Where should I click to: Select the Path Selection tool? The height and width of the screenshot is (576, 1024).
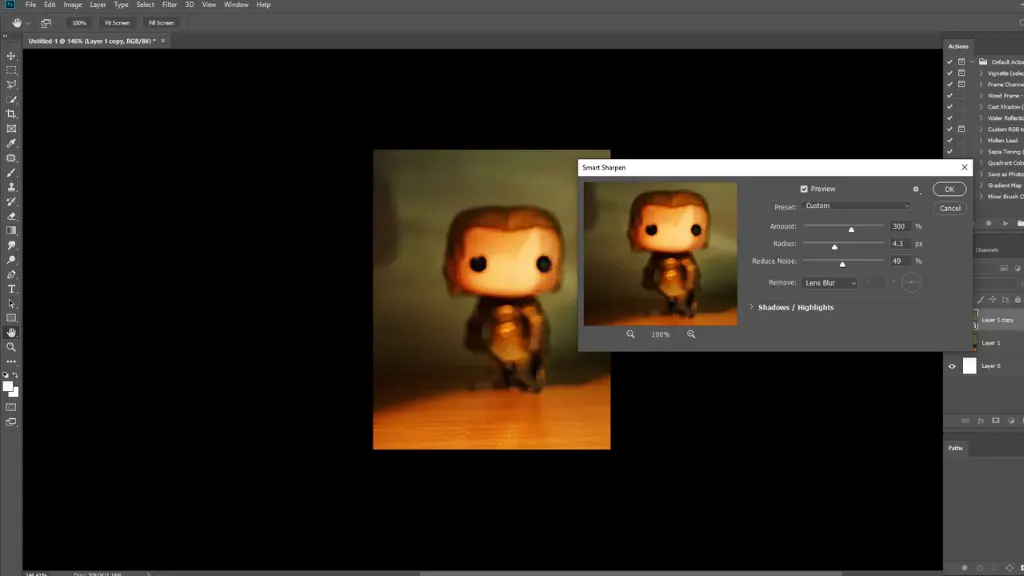pyautogui.click(x=11, y=304)
